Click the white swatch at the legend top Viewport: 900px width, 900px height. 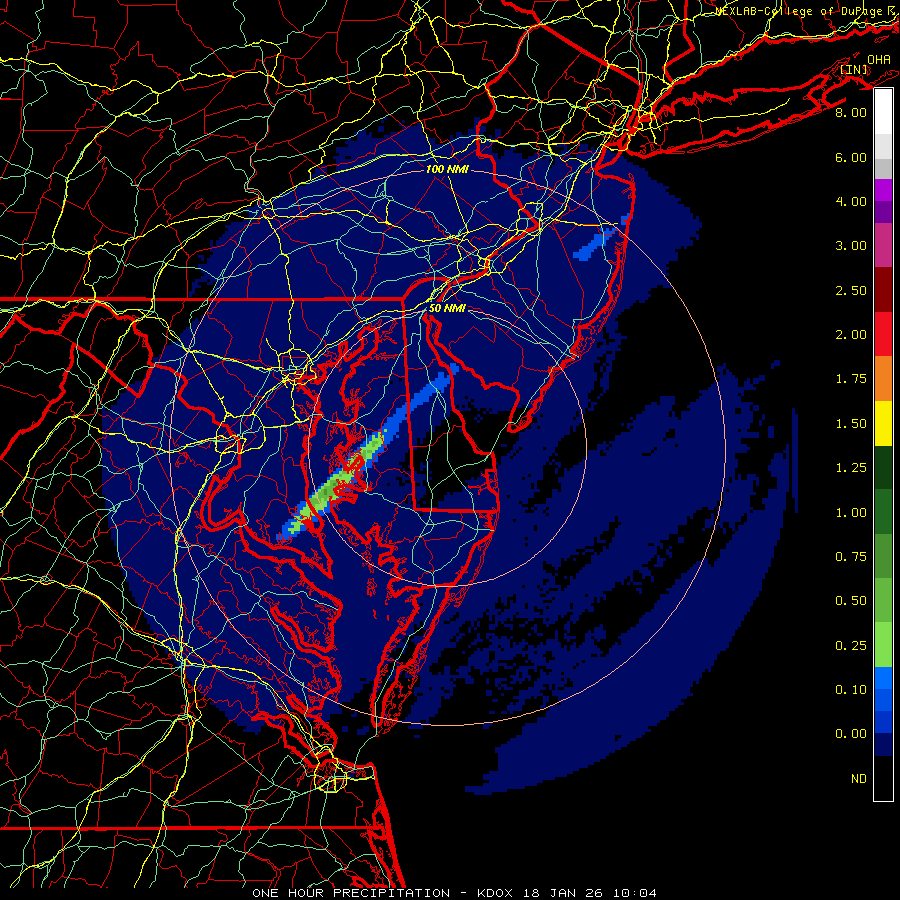[x=883, y=111]
